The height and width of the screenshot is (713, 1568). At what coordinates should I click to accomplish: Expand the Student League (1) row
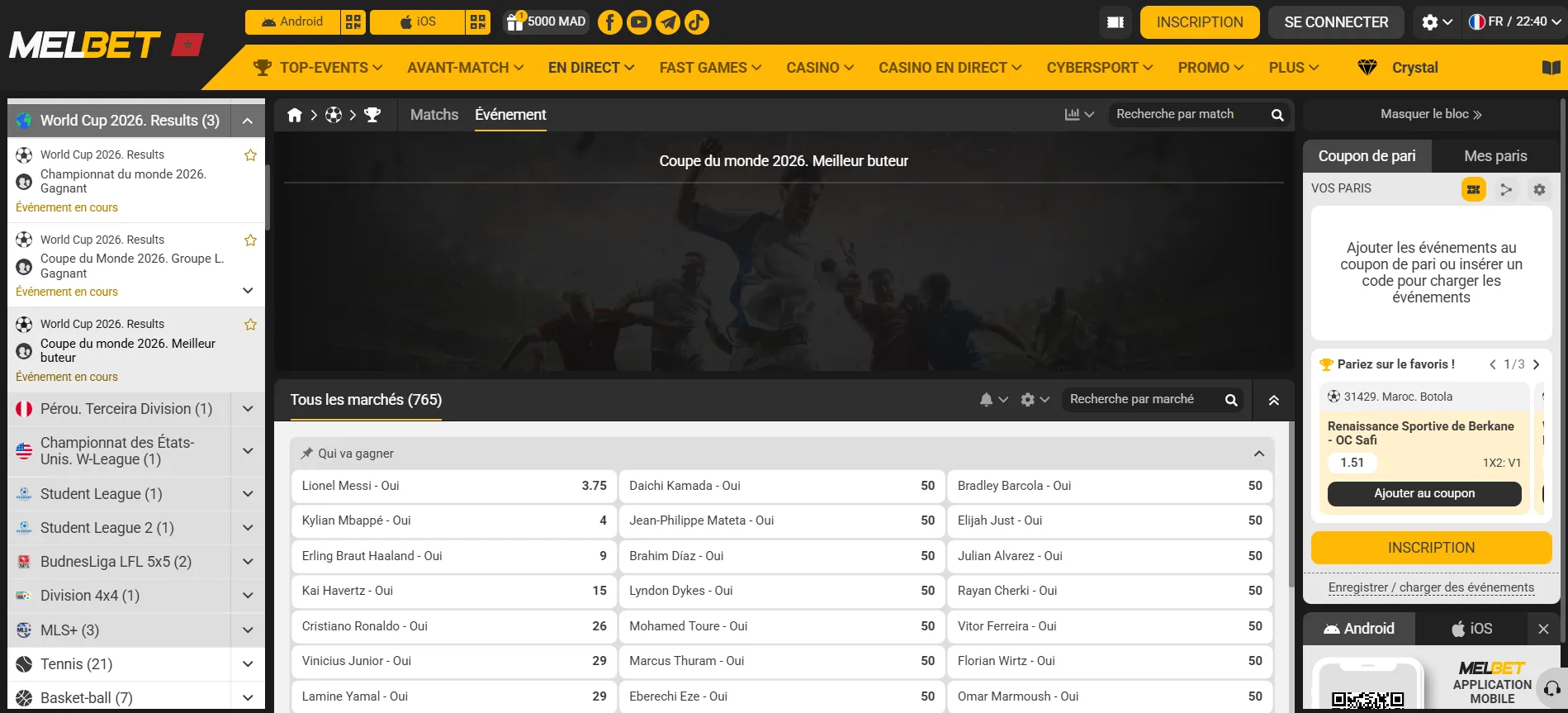click(x=248, y=494)
